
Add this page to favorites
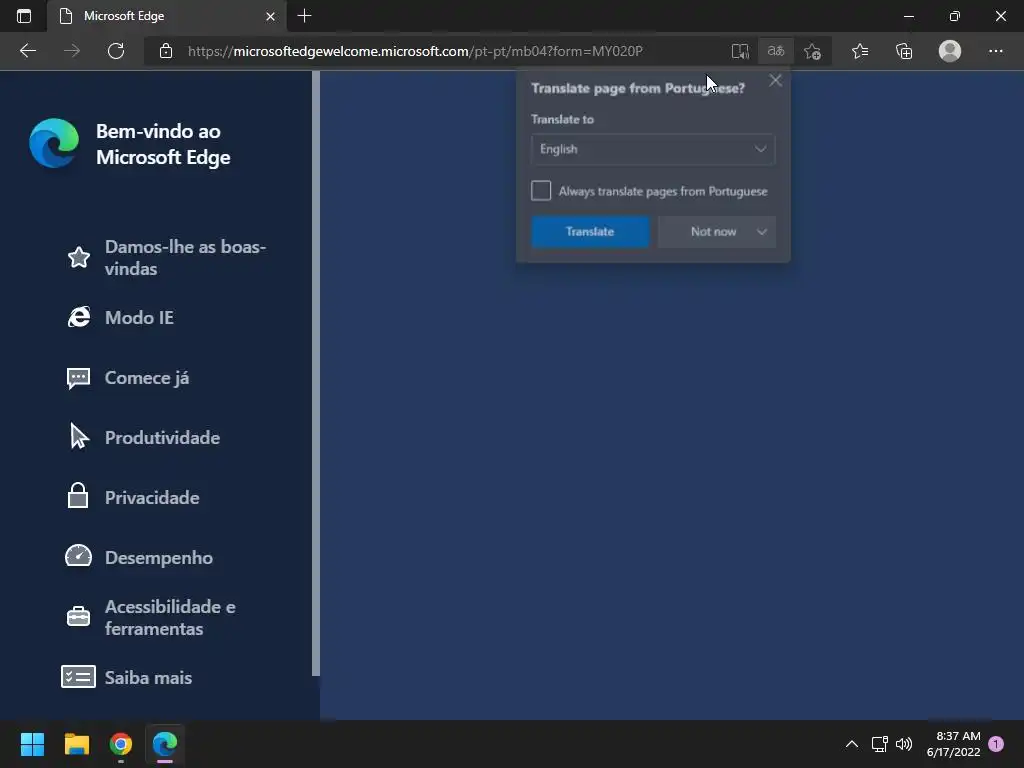(812, 51)
